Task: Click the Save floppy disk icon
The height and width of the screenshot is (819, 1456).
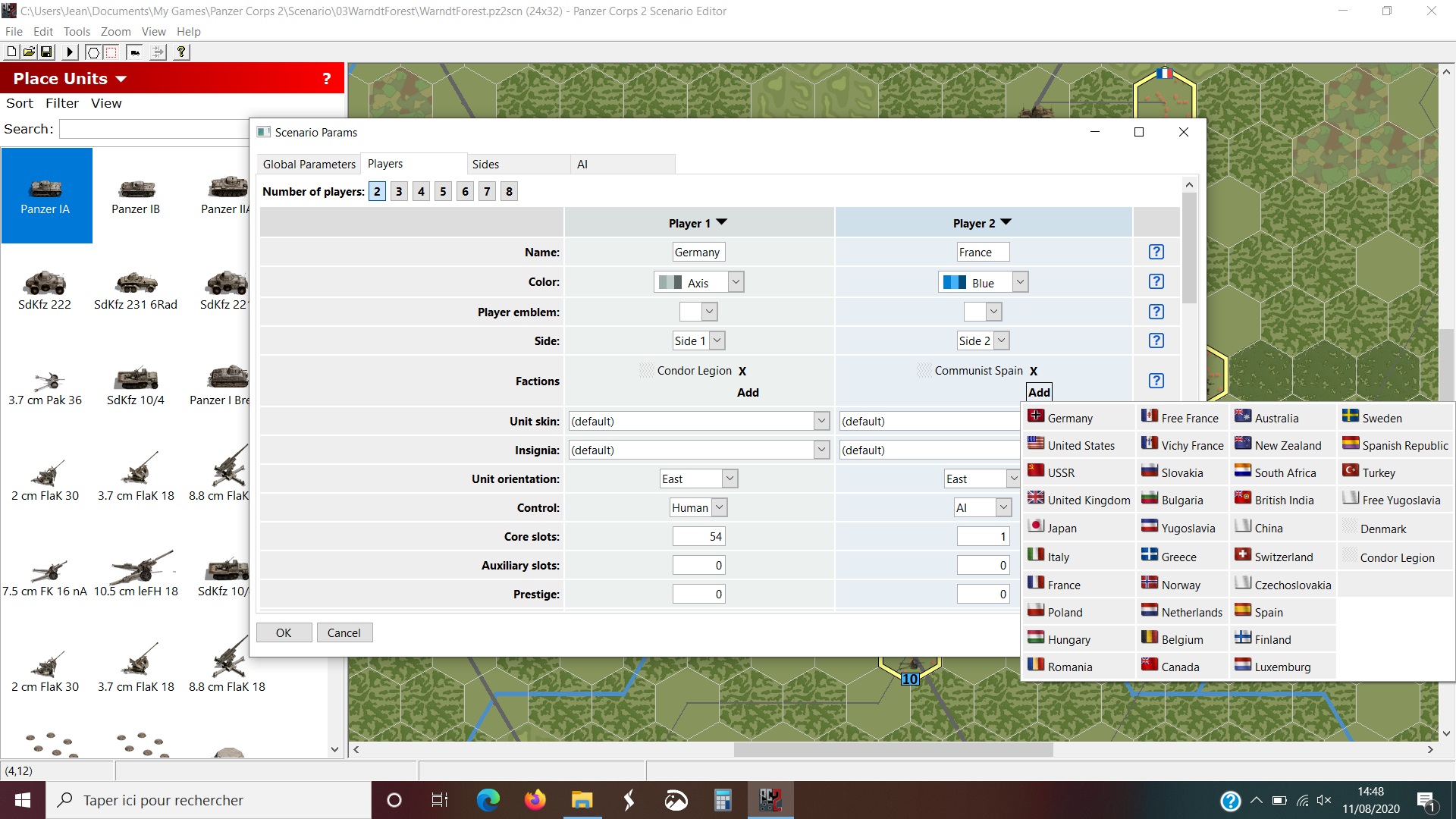Action: [x=46, y=52]
